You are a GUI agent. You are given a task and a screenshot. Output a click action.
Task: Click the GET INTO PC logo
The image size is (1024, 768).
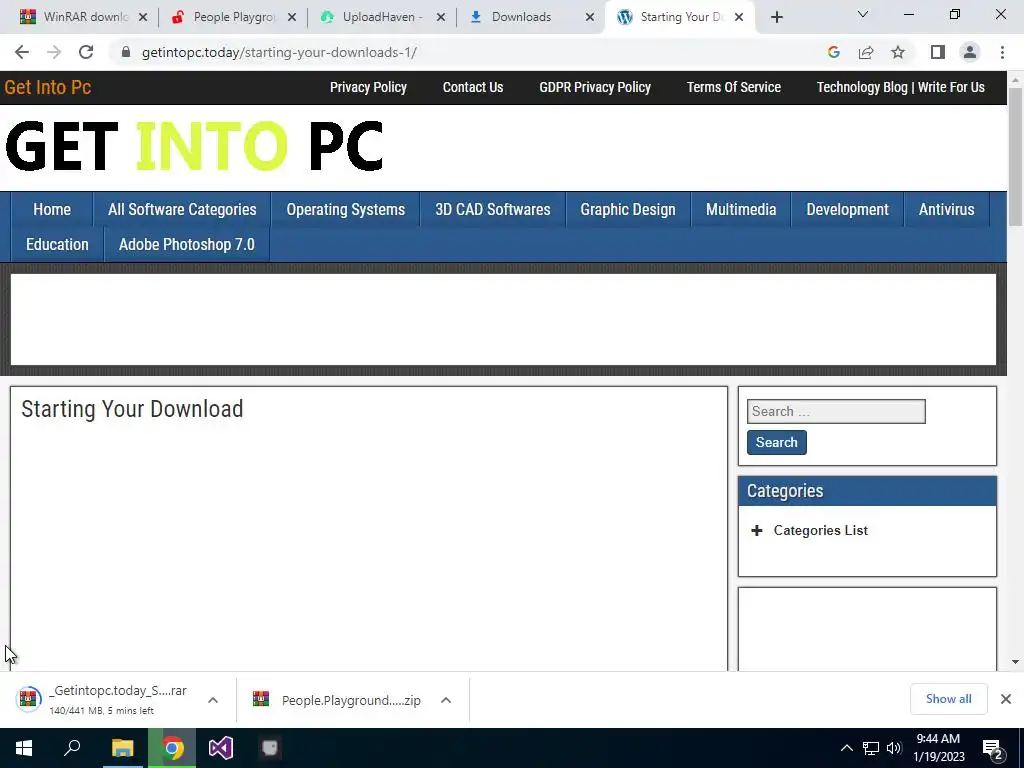194,146
